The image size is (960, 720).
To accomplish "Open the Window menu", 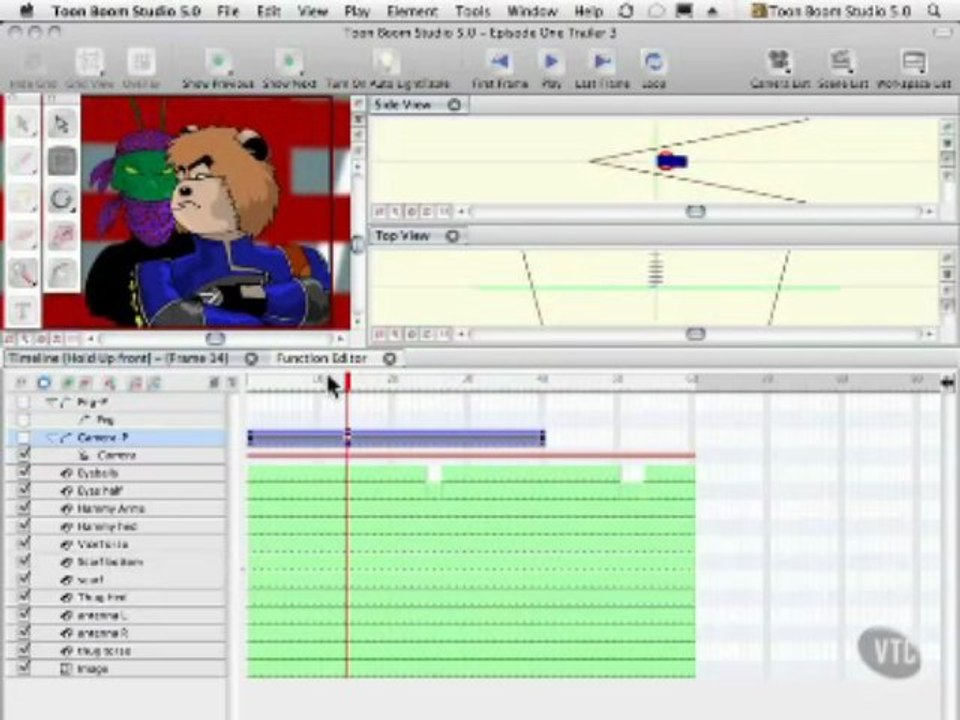I will [x=531, y=11].
